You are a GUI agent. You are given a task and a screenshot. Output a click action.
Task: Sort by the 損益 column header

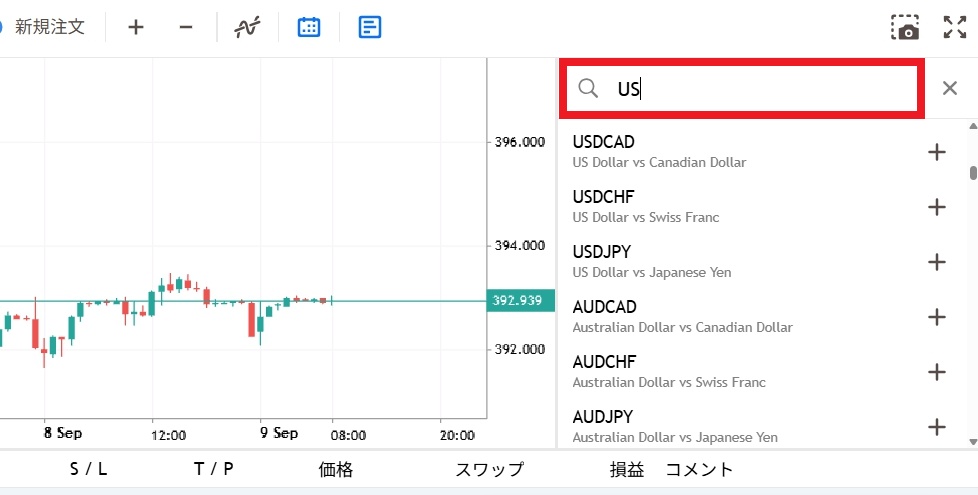(x=627, y=469)
